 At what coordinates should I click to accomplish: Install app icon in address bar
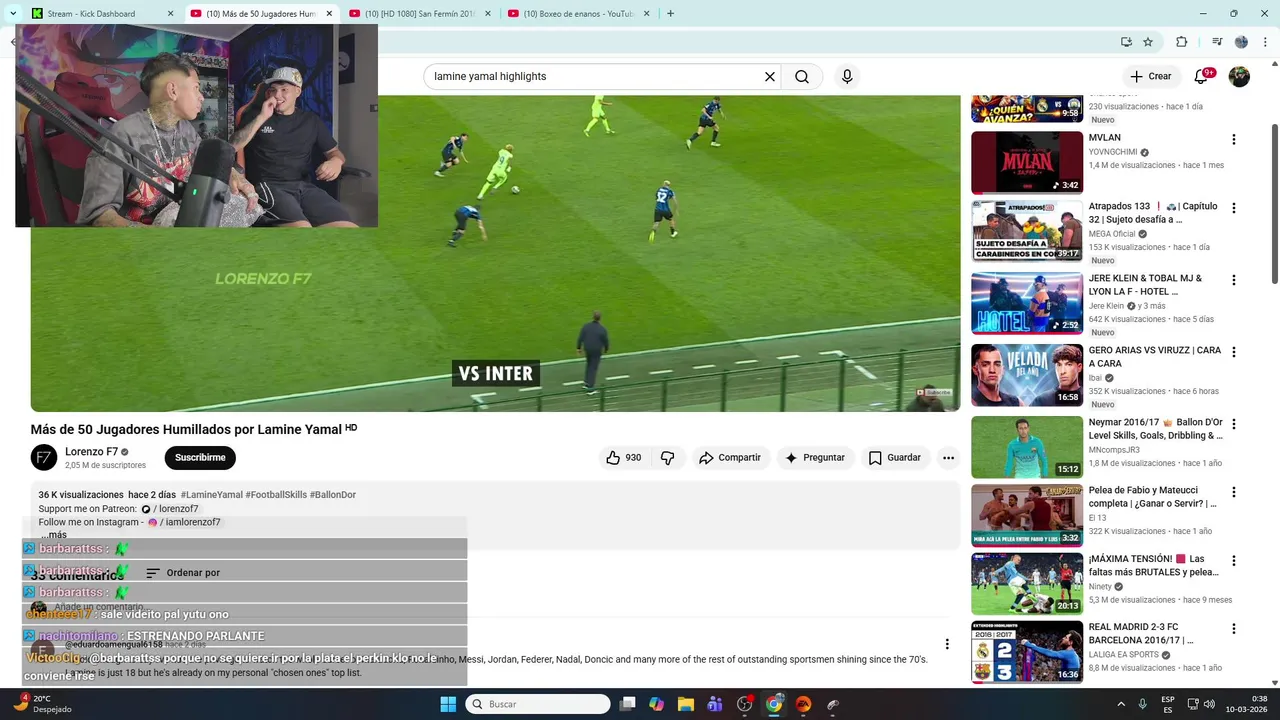tap(1126, 42)
